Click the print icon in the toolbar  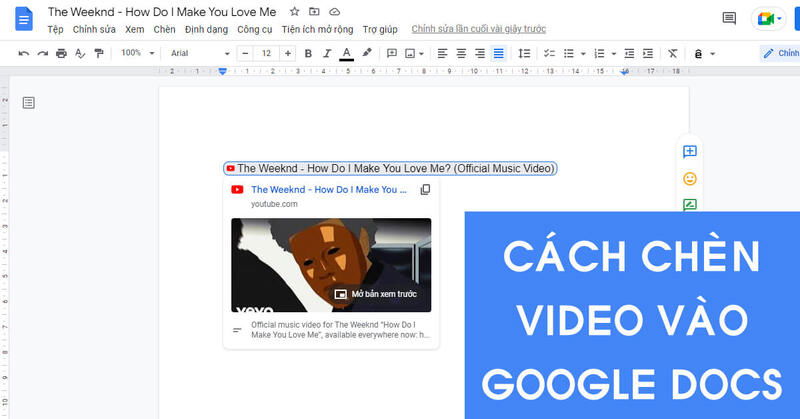pyautogui.click(x=62, y=53)
